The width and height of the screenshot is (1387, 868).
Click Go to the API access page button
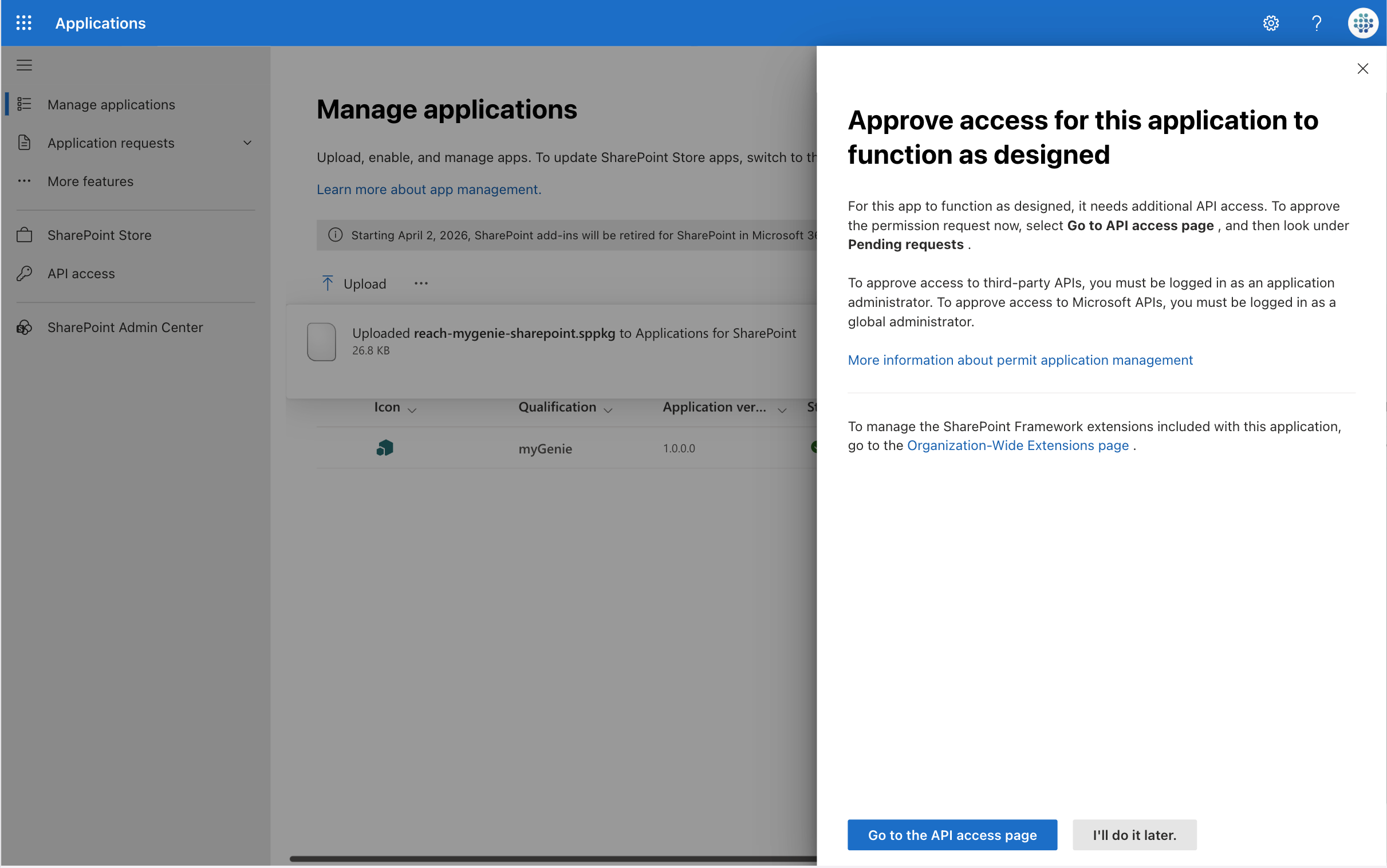[952, 835]
